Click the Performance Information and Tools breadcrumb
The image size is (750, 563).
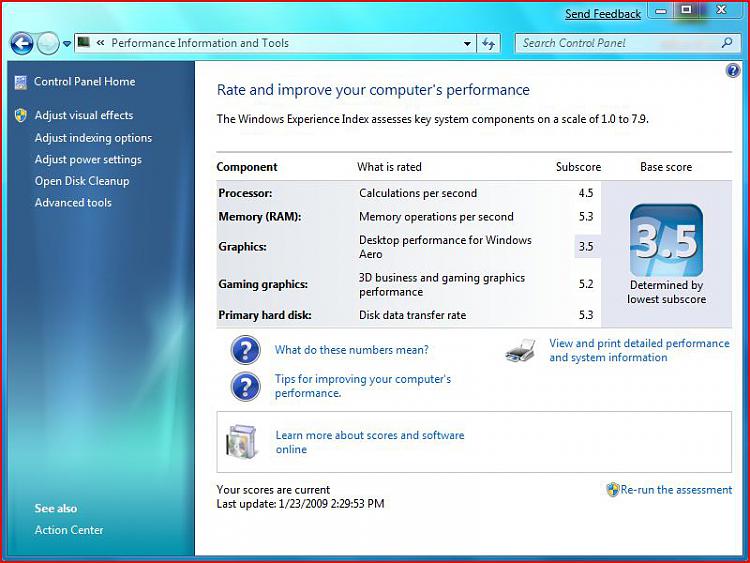(200, 43)
